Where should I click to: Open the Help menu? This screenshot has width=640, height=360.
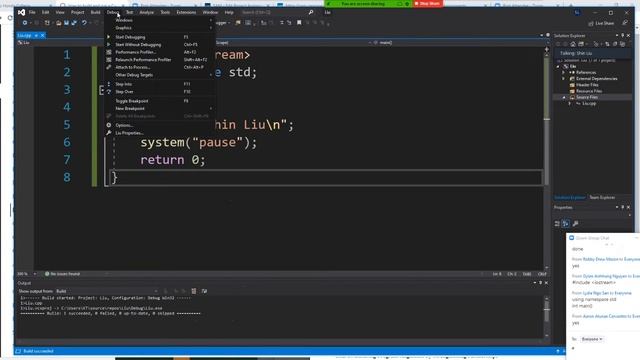pos(229,12)
